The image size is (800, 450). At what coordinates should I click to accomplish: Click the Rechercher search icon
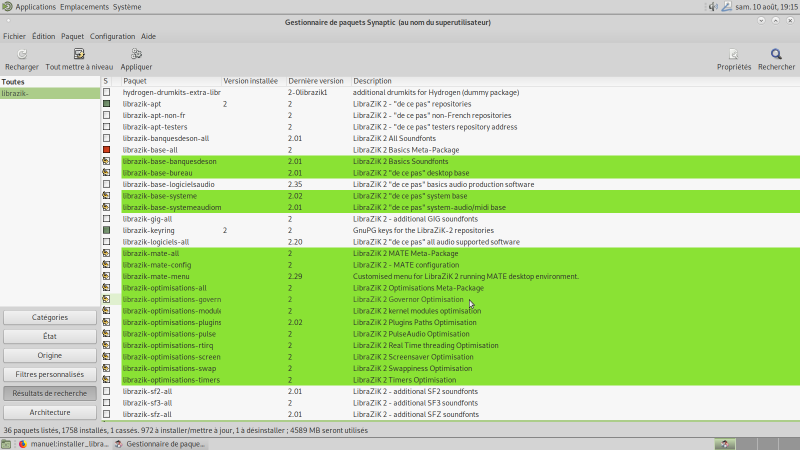click(776, 54)
